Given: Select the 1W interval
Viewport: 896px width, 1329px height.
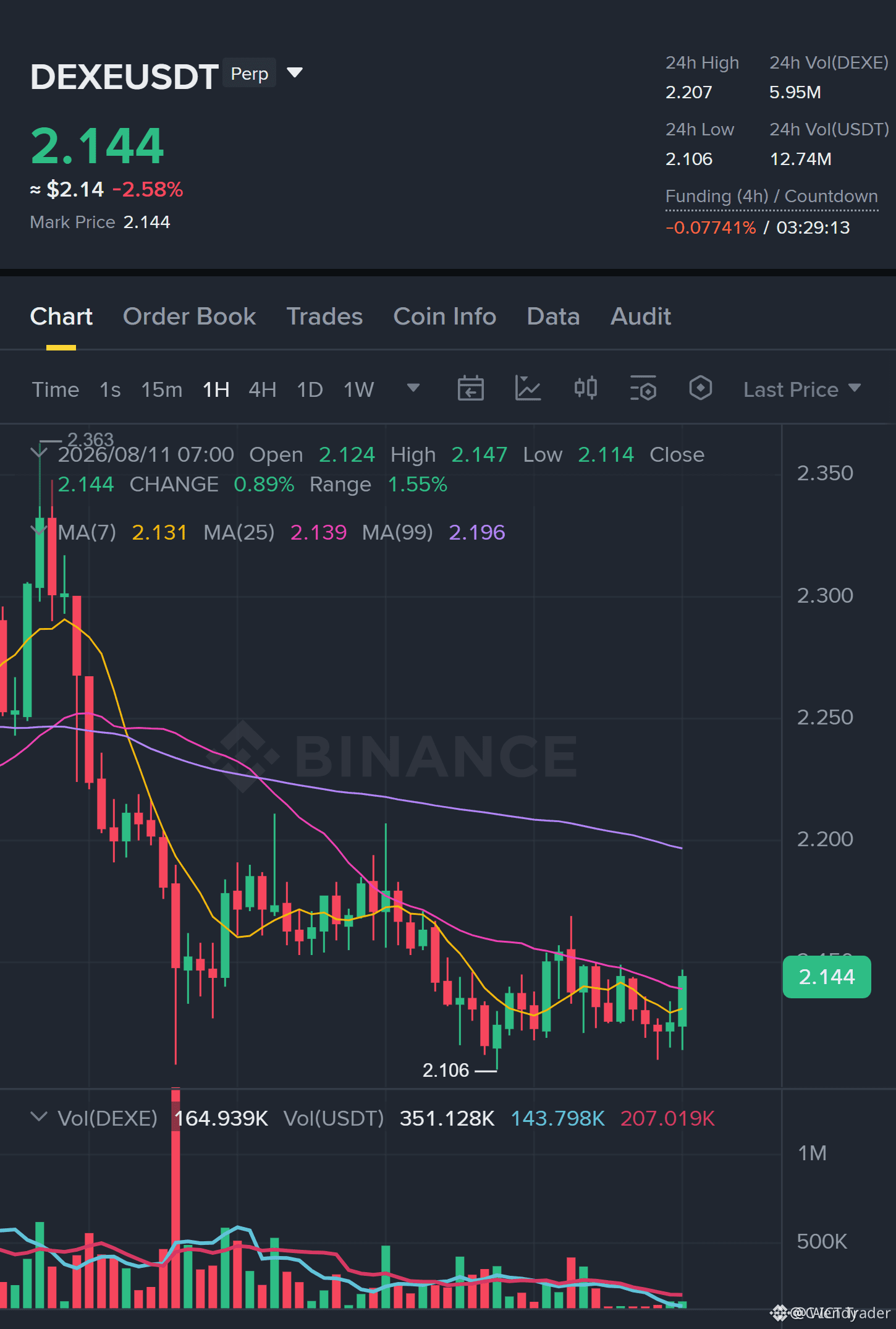Looking at the screenshot, I should pos(359,389).
